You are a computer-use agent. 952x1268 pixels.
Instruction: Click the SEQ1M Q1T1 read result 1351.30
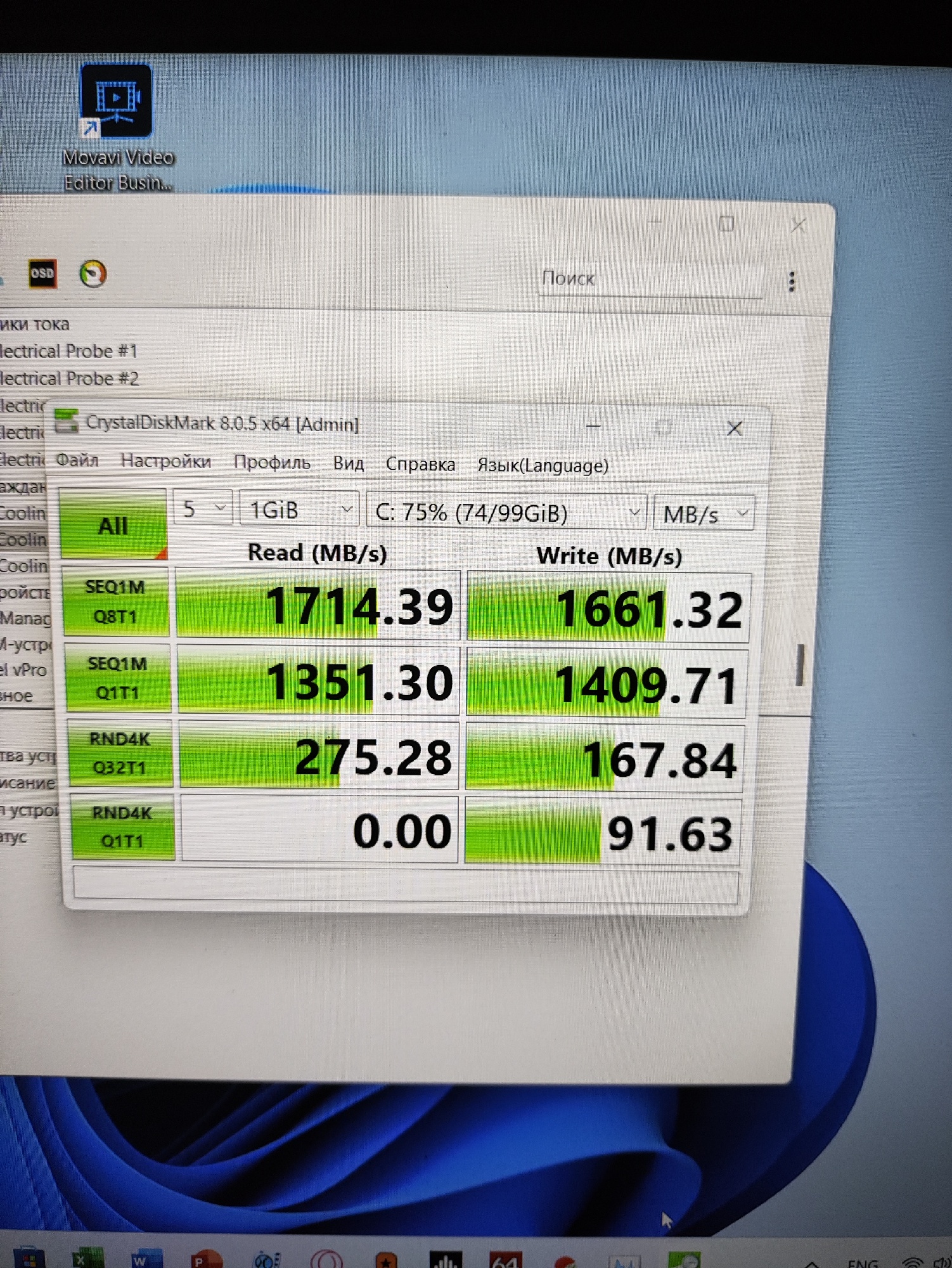pyautogui.click(x=319, y=680)
